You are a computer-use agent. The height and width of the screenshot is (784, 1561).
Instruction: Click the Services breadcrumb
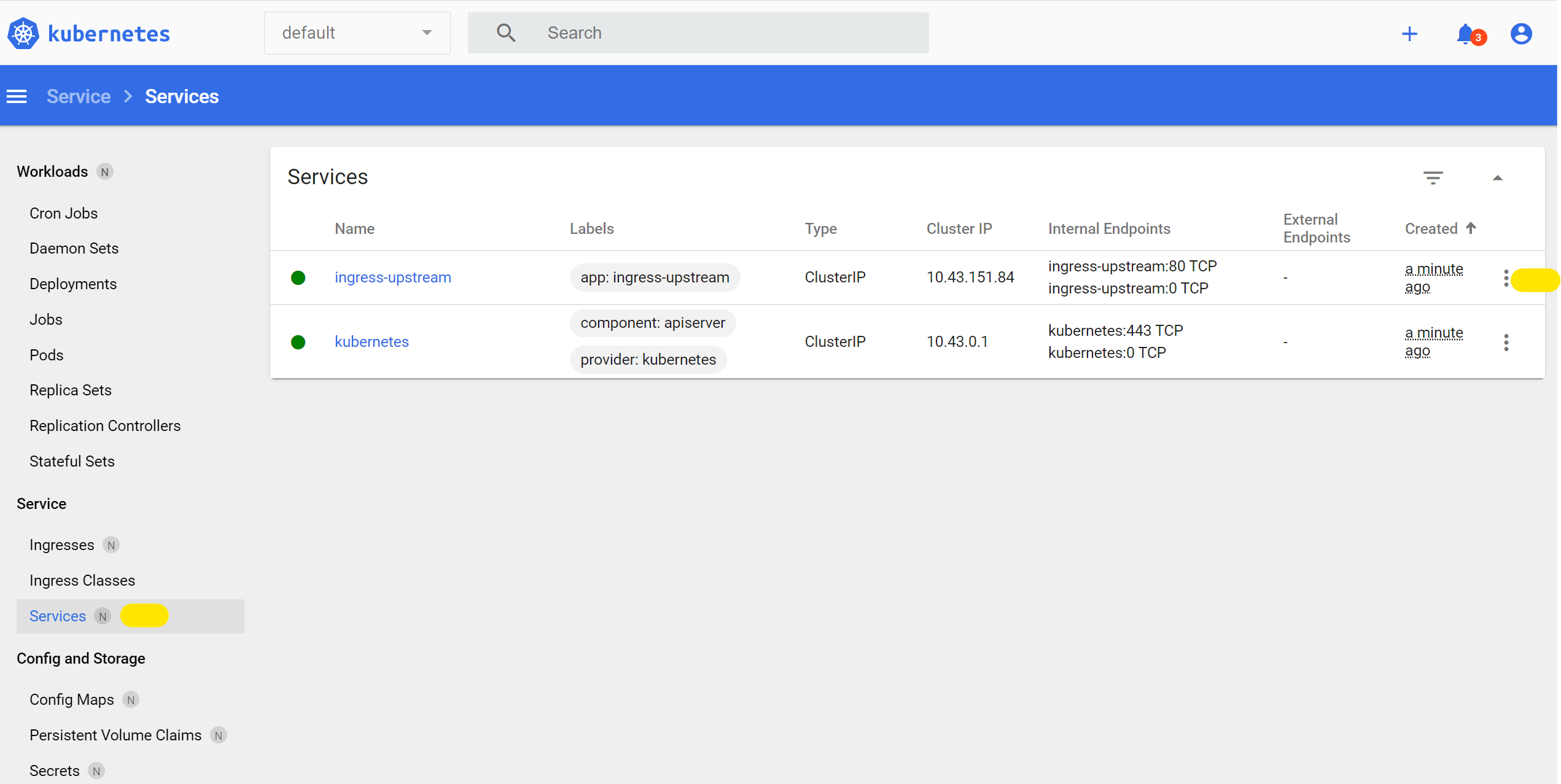point(182,96)
